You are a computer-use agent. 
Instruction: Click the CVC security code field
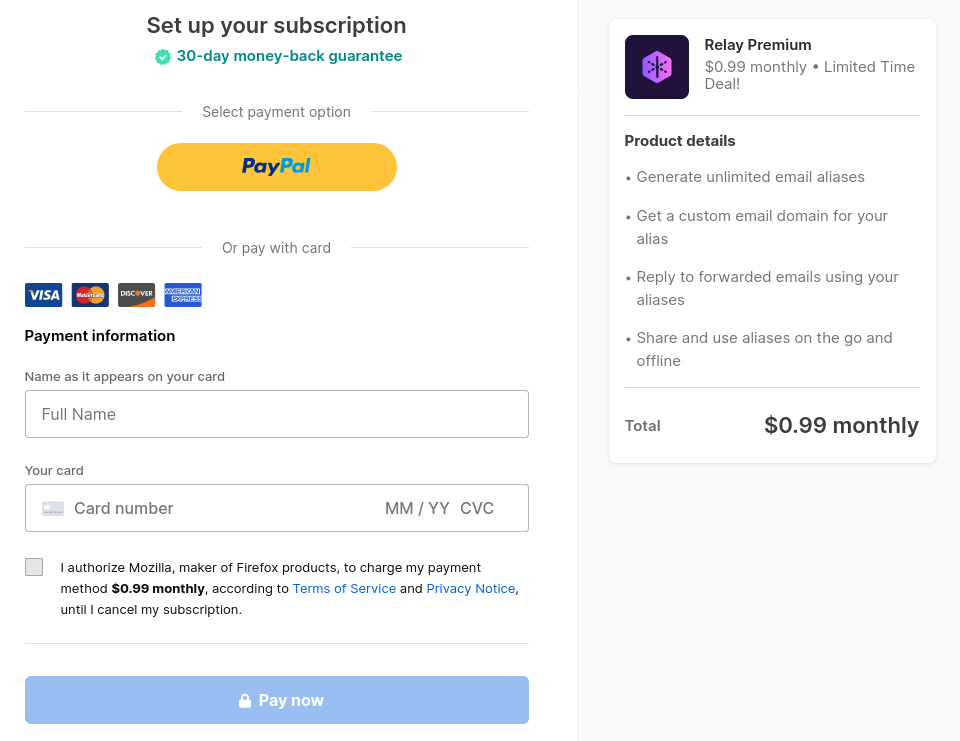[x=477, y=508]
